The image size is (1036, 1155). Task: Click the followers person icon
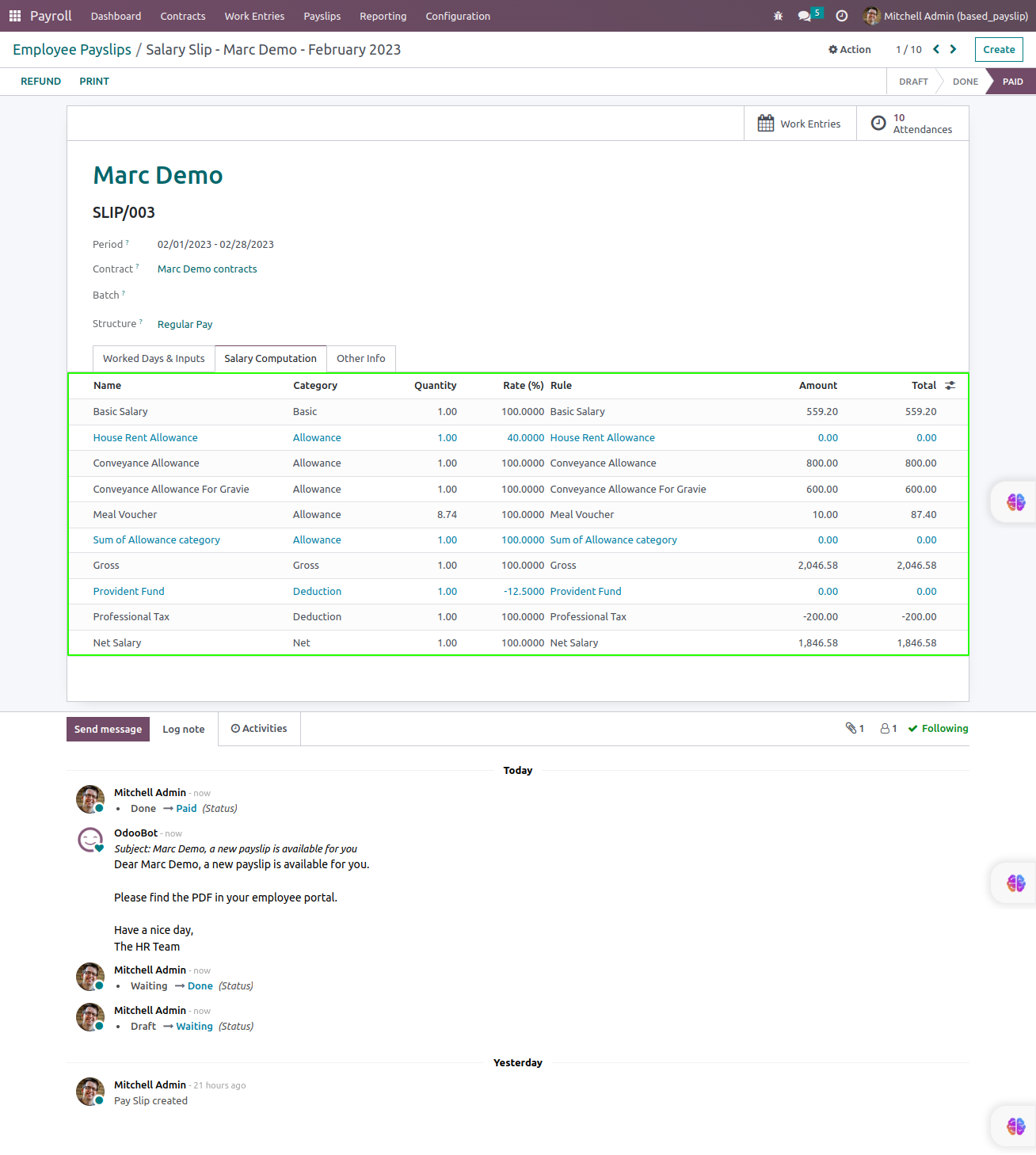(885, 728)
